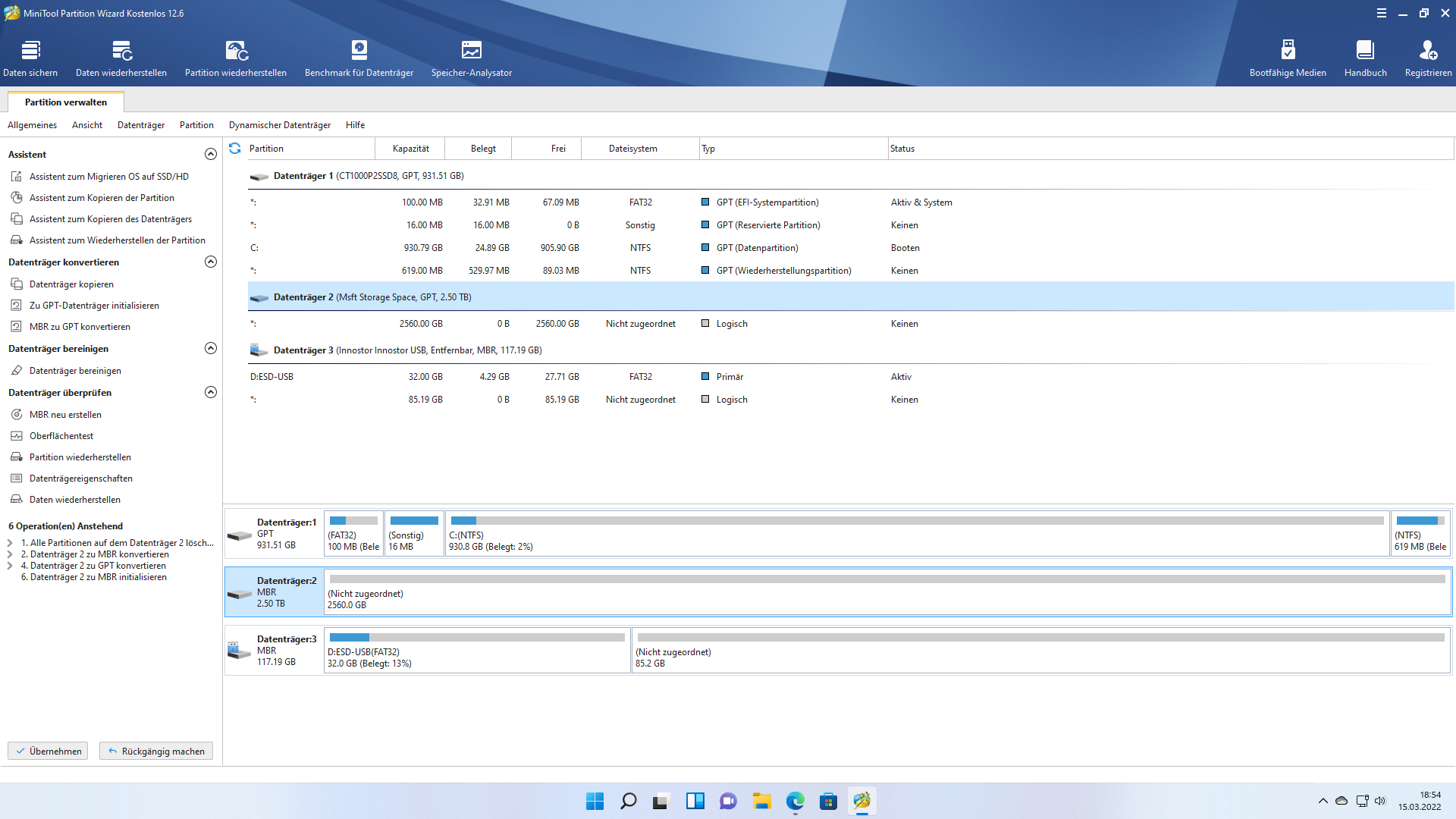This screenshot has height=819, width=1456.
Task: Open File Explorer from taskbar
Action: 762,801
